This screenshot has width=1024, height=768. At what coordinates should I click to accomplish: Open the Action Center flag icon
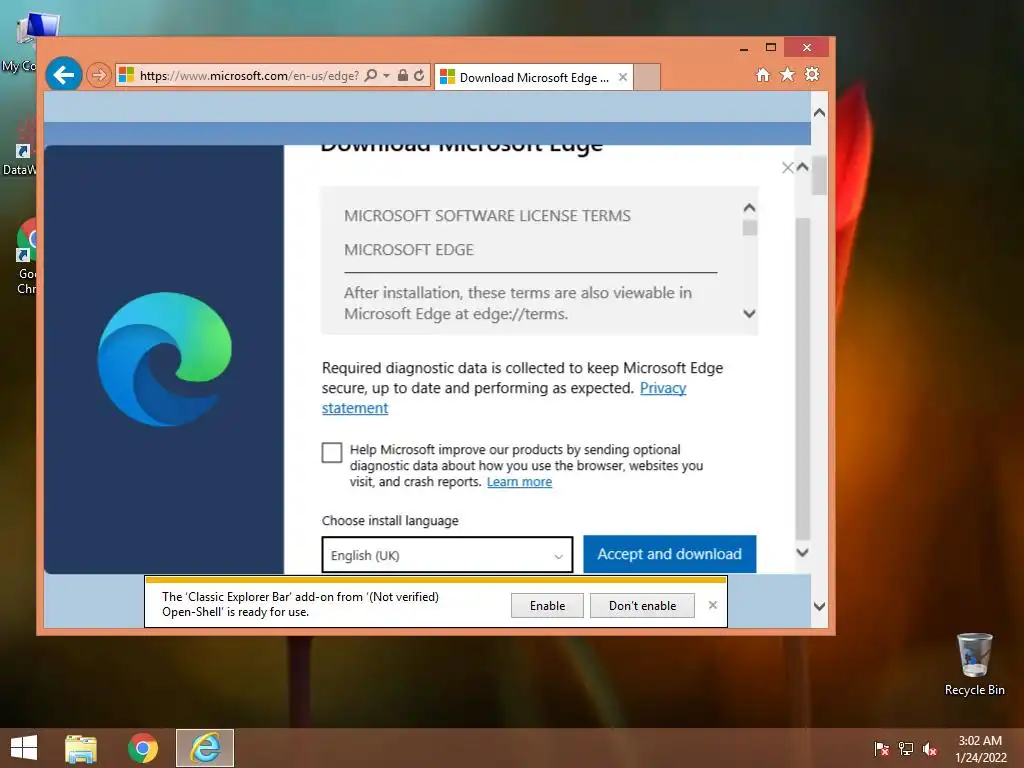(x=882, y=749)
